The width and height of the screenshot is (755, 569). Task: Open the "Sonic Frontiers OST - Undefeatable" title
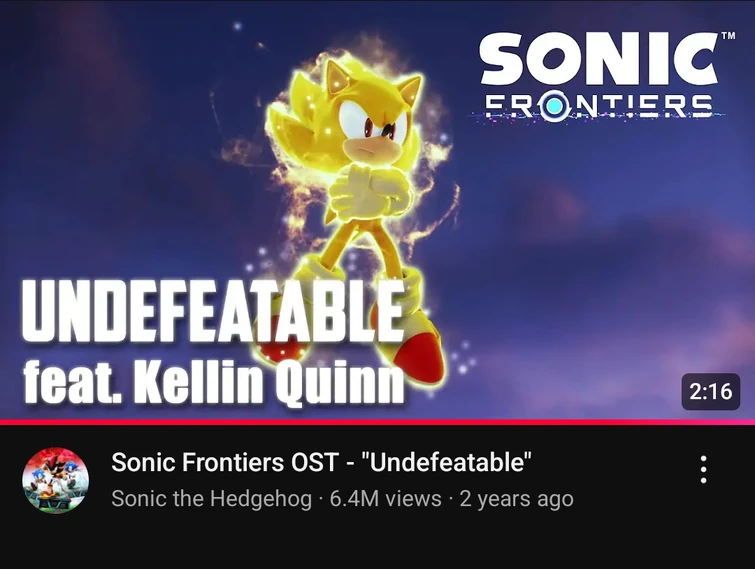tap(321, 462)
